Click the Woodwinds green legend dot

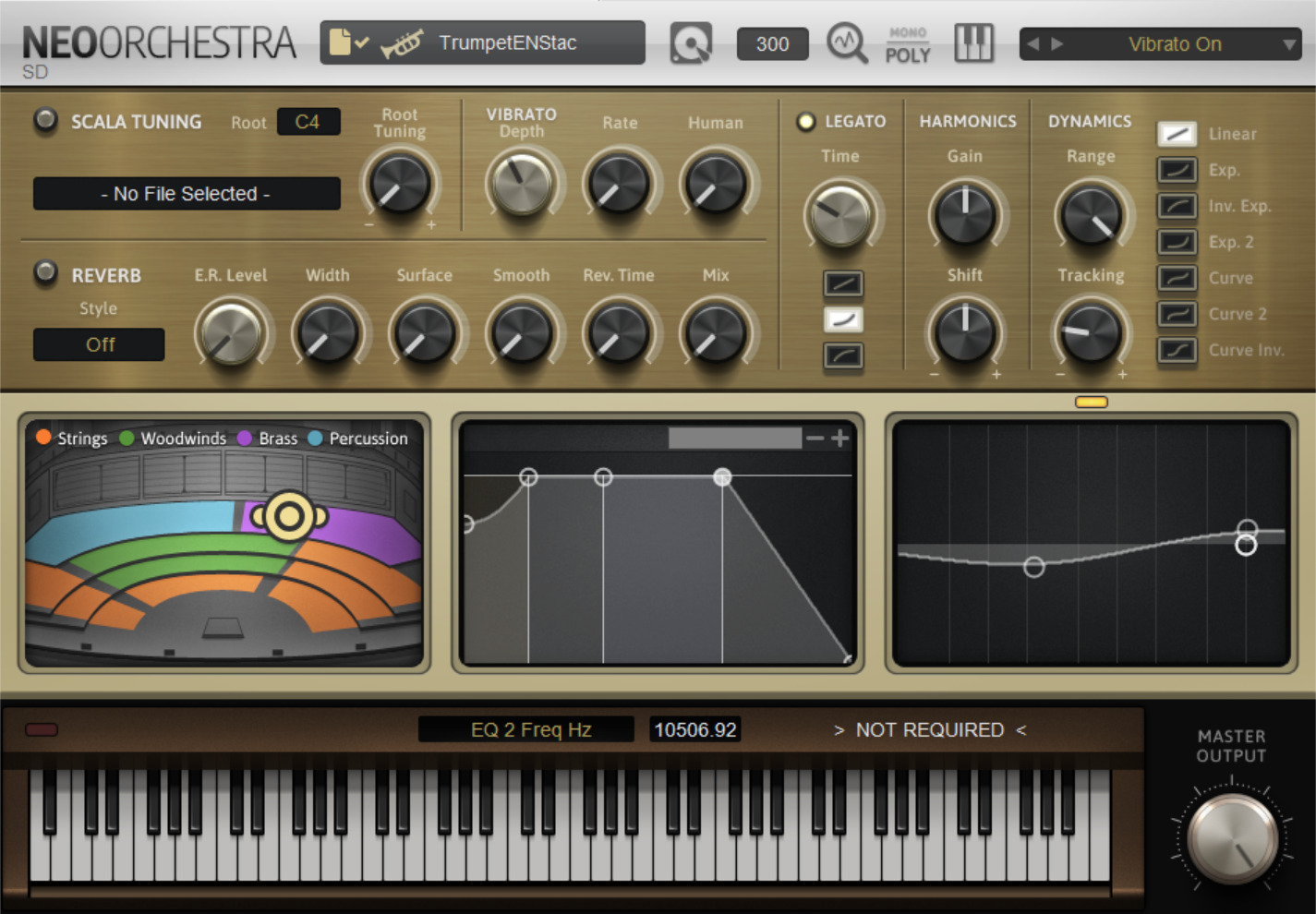coord(127,438)
